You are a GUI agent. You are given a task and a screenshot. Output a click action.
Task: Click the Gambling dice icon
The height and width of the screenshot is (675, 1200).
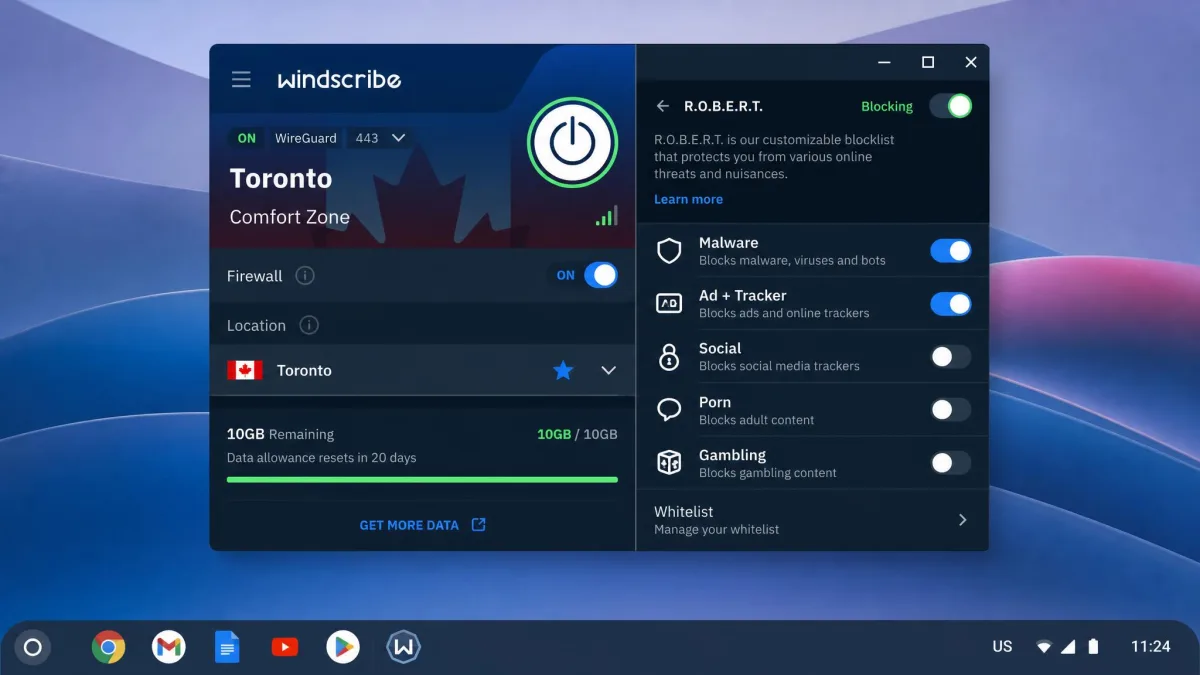(x=669, y=462)
